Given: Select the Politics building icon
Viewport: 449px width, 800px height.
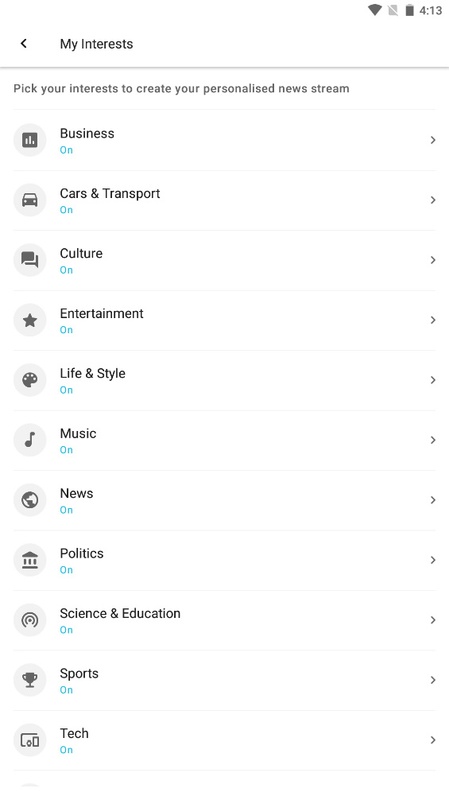Looking at the screenshot, I should pyautogui.click(x=30, y=560).
